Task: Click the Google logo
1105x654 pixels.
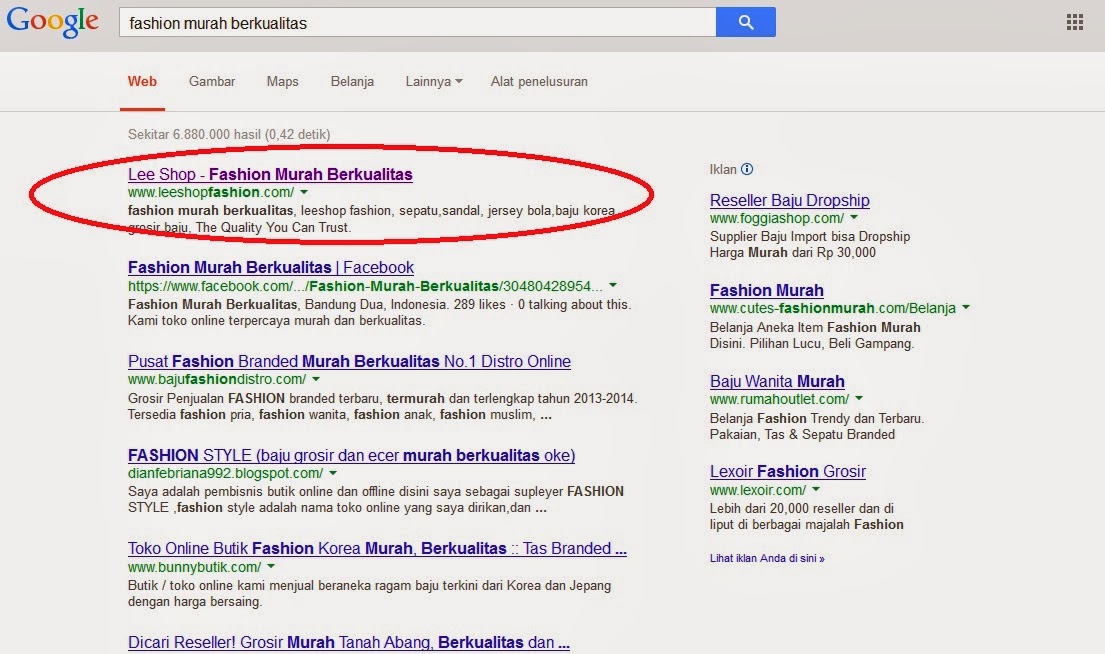Action: point(53,22)
